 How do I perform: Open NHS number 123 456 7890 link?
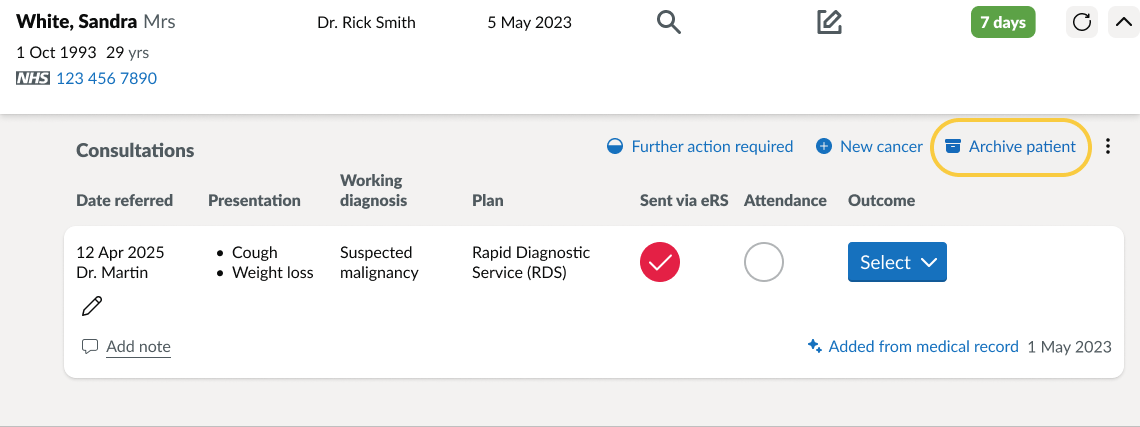106,78
